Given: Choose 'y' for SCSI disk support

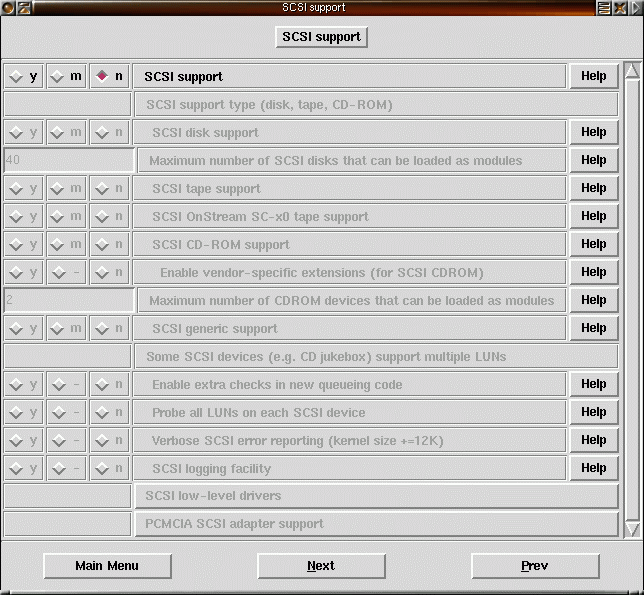Looking at the screenshot, I should (23, 132).
